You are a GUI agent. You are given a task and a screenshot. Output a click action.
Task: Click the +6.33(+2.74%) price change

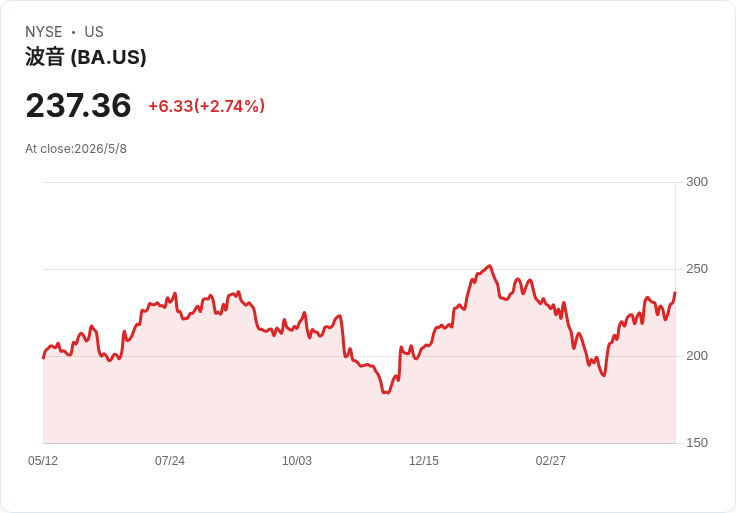click(207, 106)
